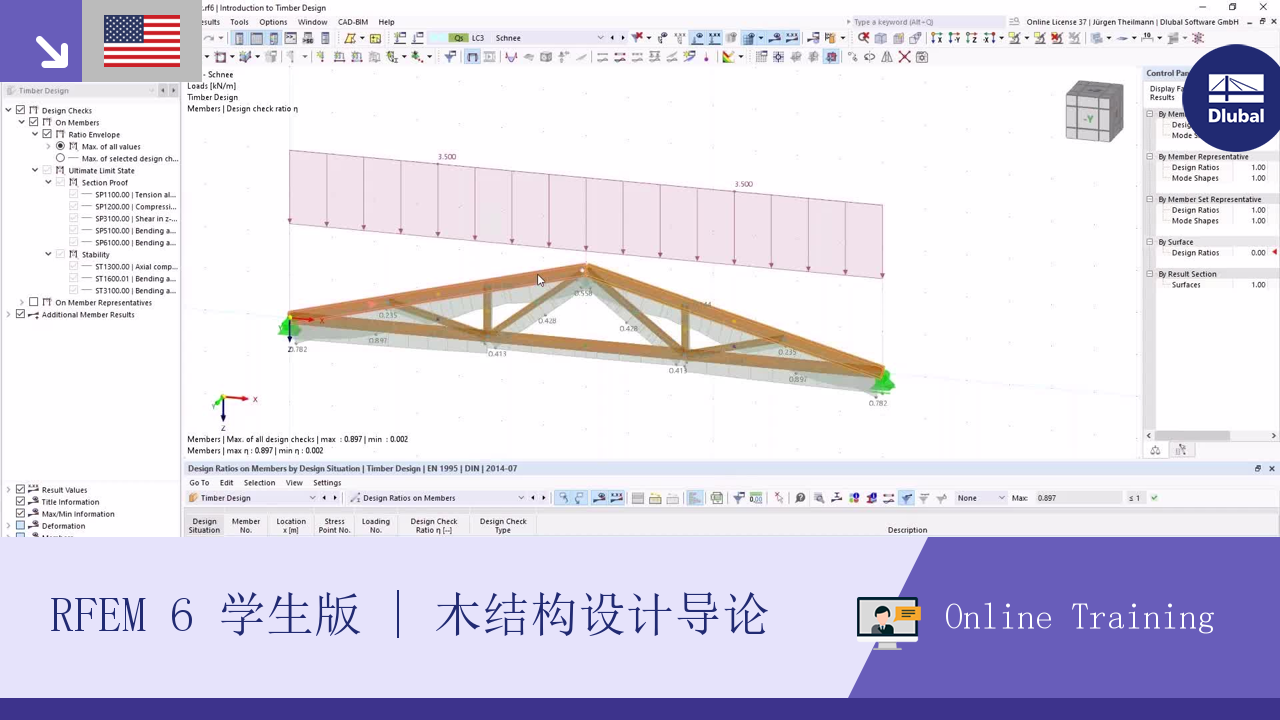Open the Window menu

point(312,22)
